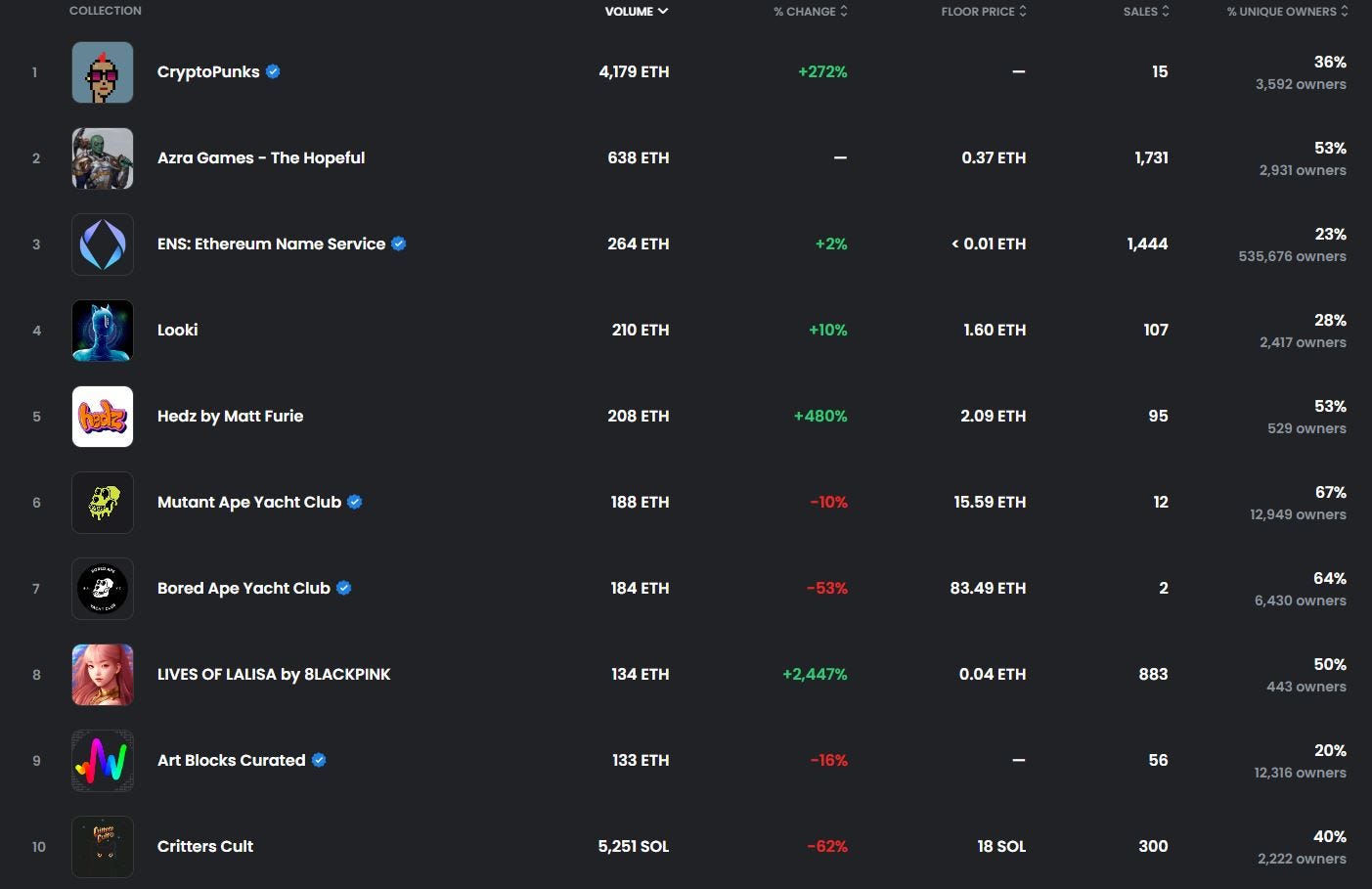1372x889 pixels.
Task: Click the 12,316 owners text
Action: (x=1301, y=773)
